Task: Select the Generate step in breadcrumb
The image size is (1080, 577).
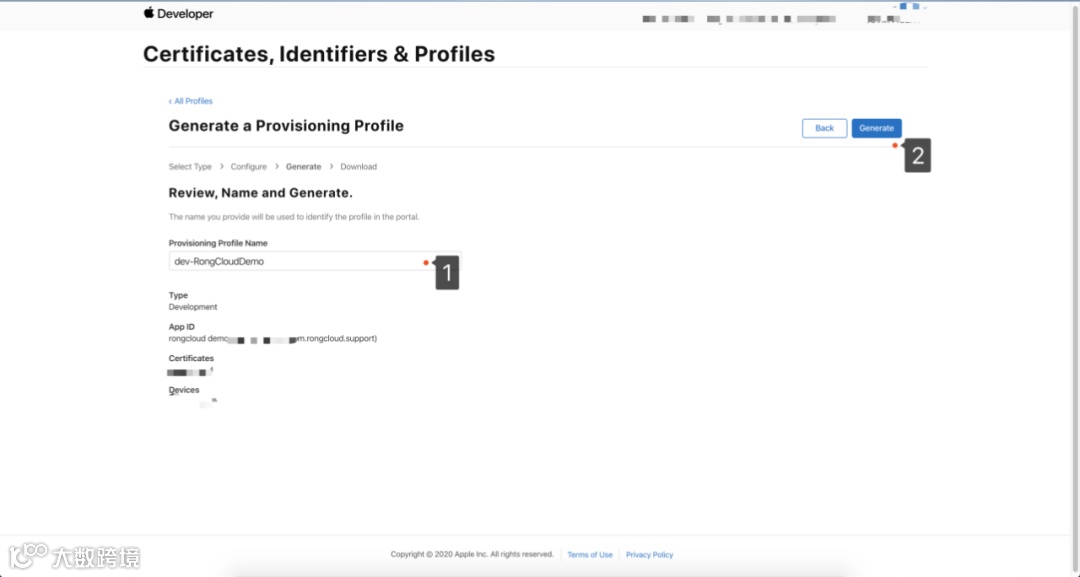Action: (303, 167)
